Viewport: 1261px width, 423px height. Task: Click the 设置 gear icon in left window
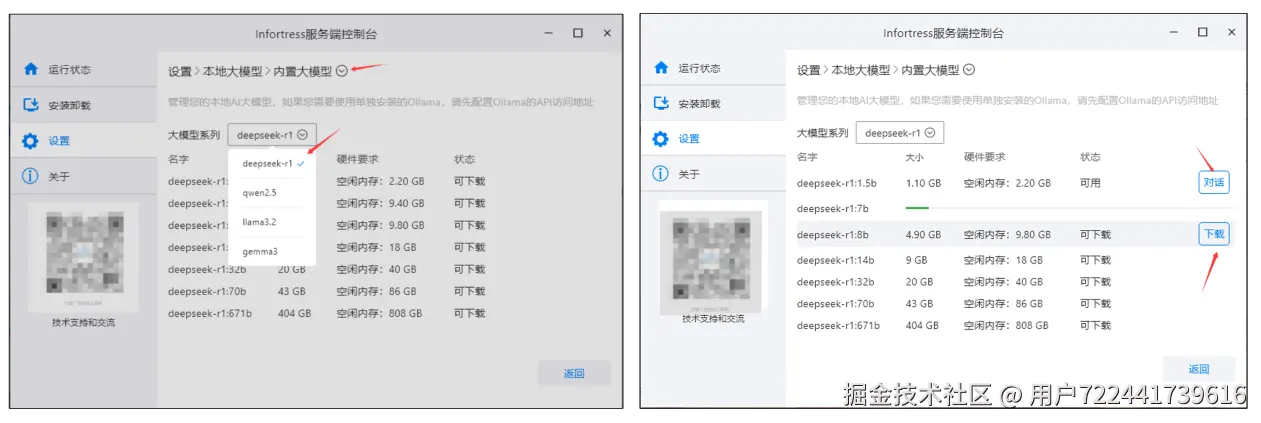(x=30, y=141)
